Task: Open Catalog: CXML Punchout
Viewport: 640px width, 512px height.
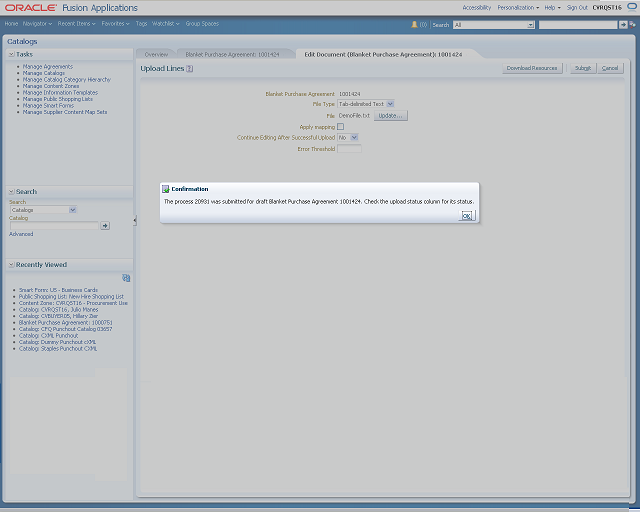Action: (x=48, y=336)
